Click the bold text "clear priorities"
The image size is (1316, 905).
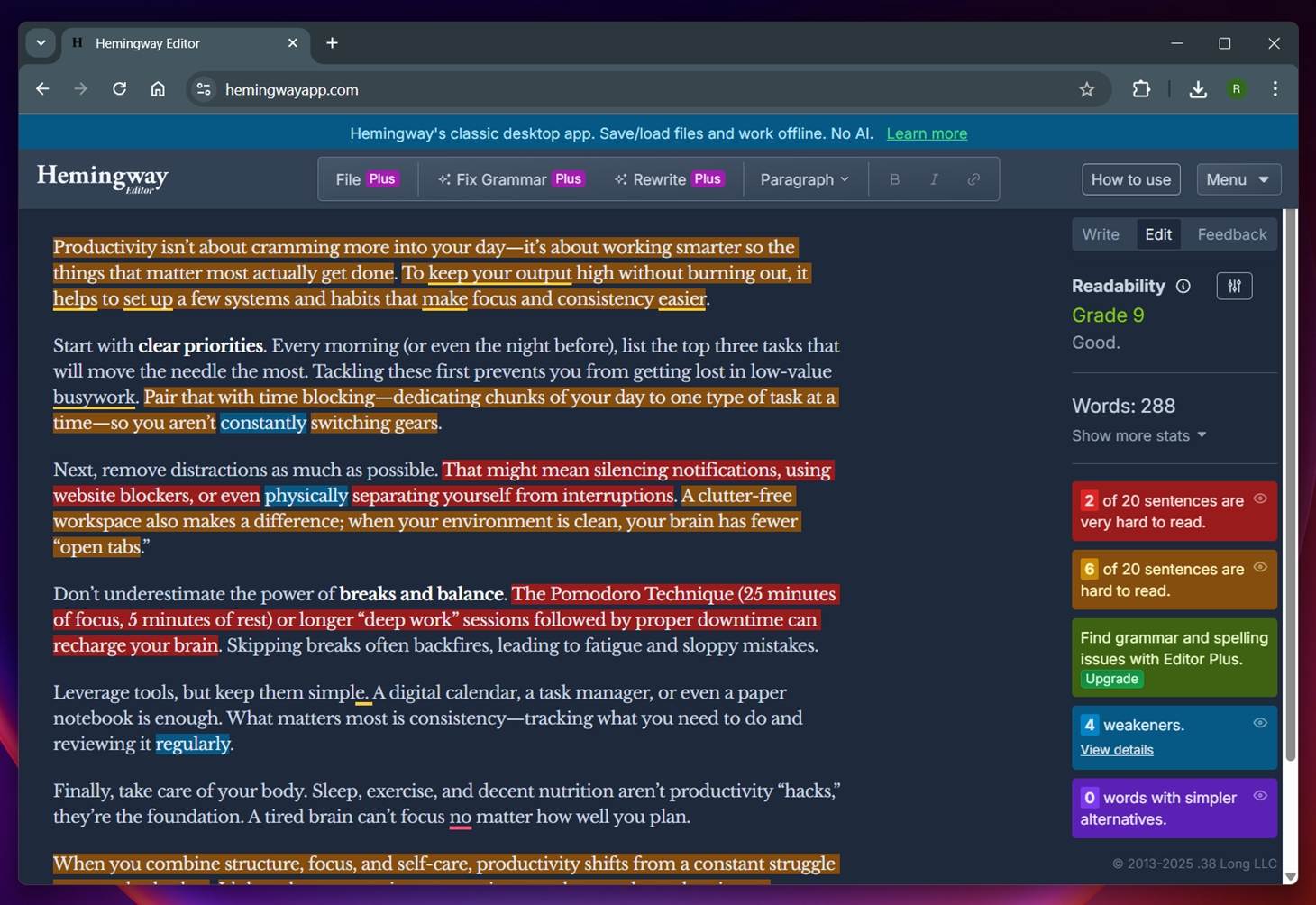(200, 345)
